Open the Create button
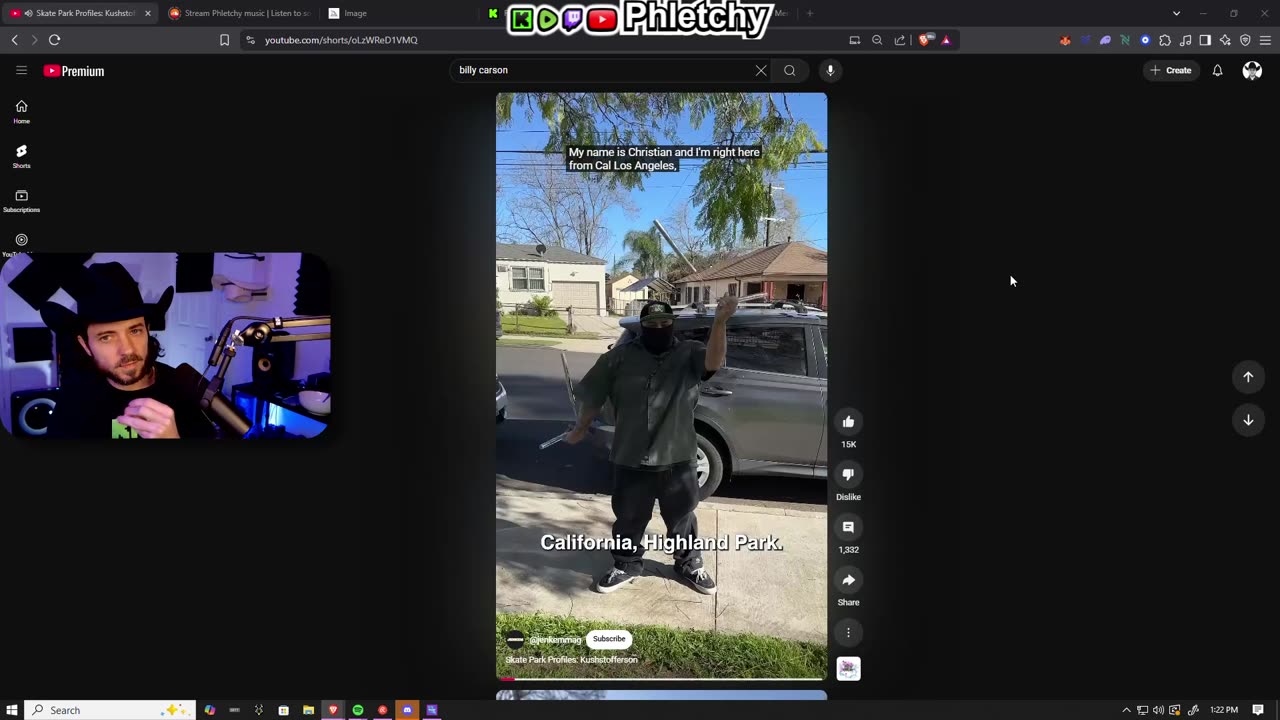The width and height of the screenshot is (1280, 720). [x=1171, y=70]
